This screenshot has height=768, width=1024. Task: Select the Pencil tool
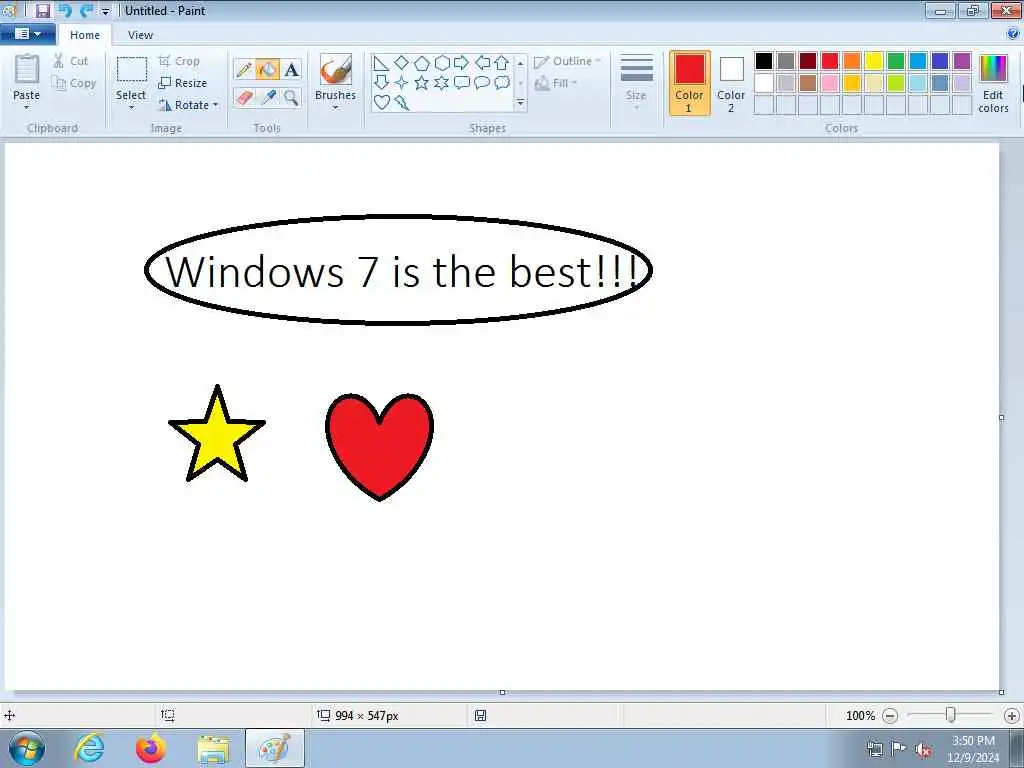point(244,69)
